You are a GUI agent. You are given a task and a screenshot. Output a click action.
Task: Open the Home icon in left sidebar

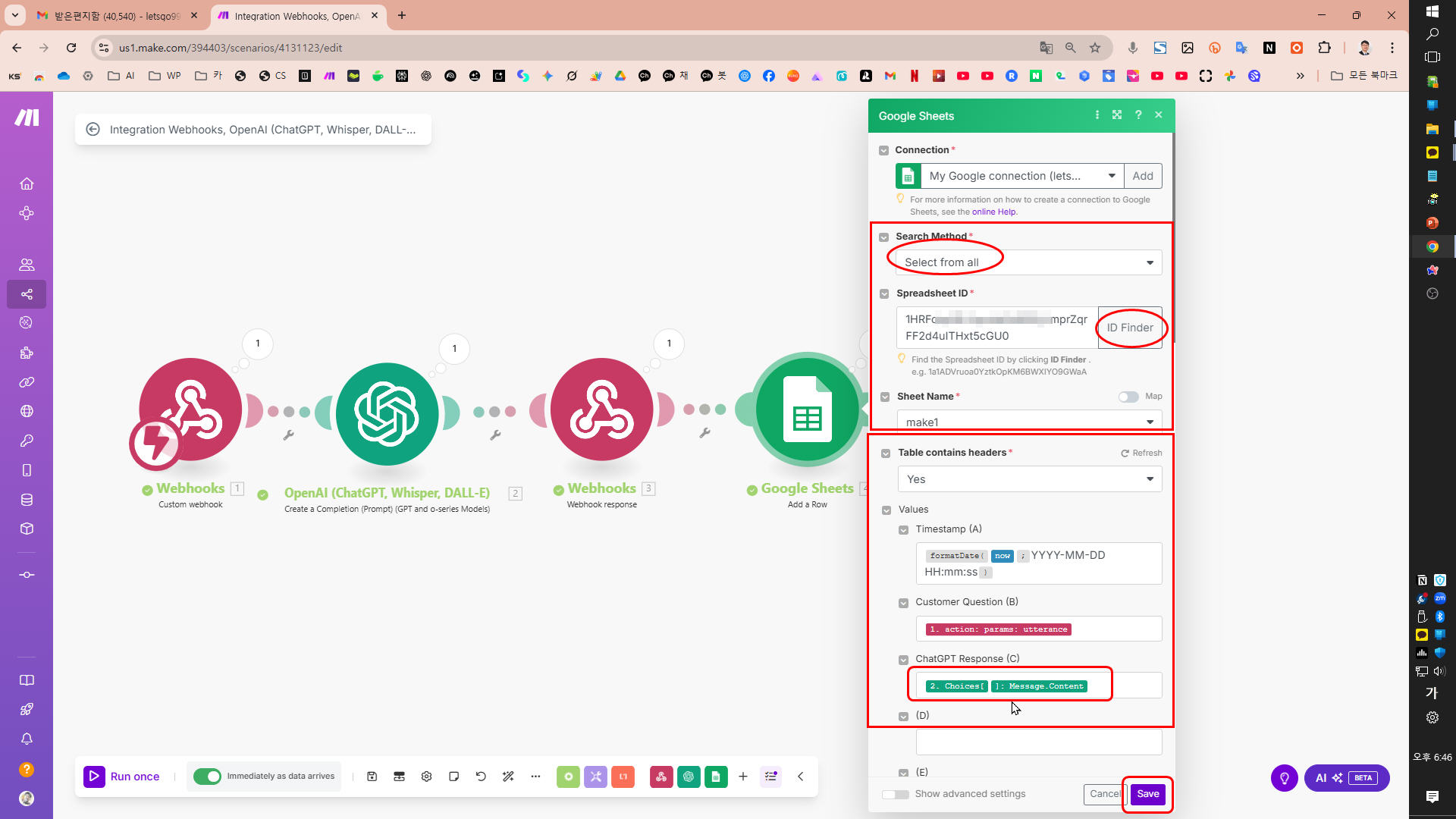[27, 184]
